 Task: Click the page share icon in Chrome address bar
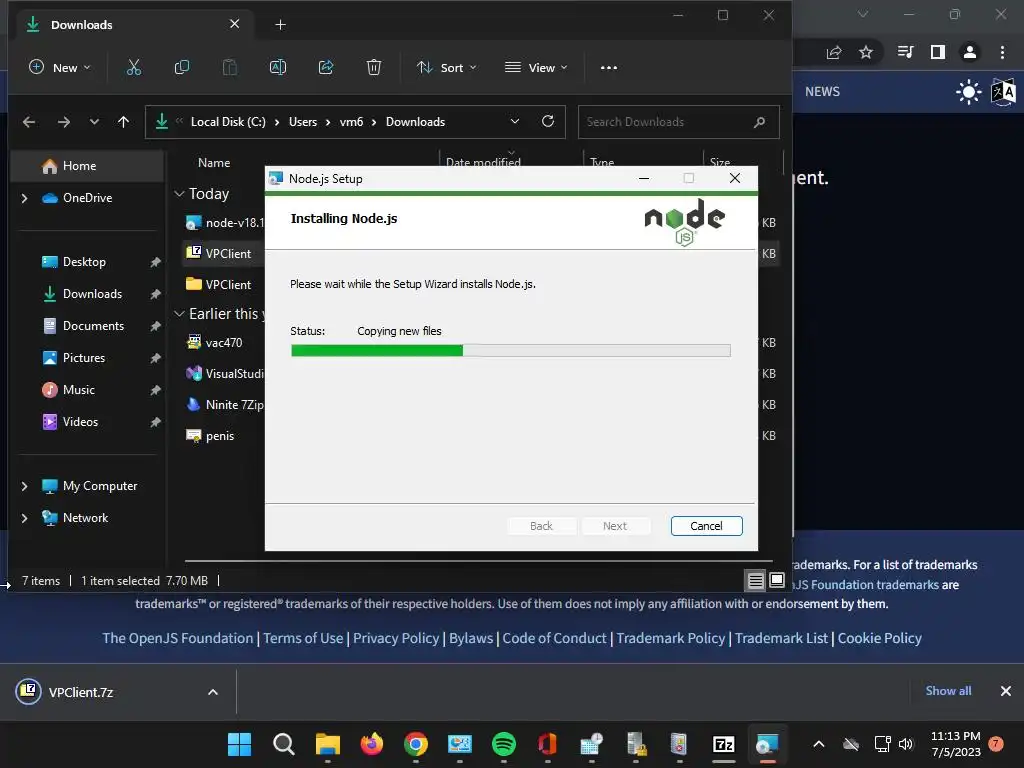834,52
